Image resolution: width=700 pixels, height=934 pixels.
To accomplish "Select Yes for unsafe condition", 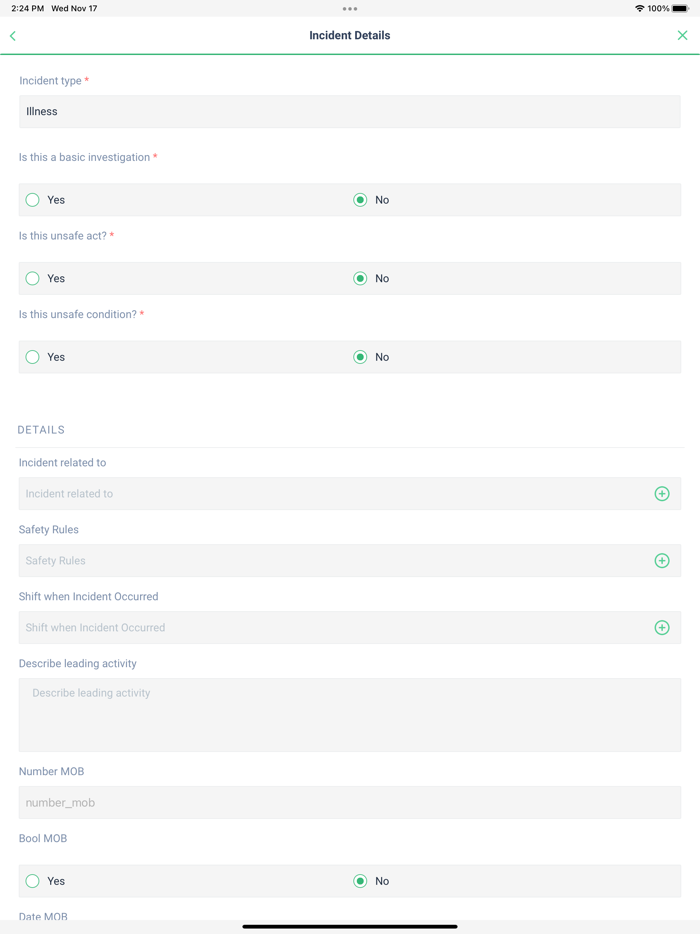I will point(33,357).
